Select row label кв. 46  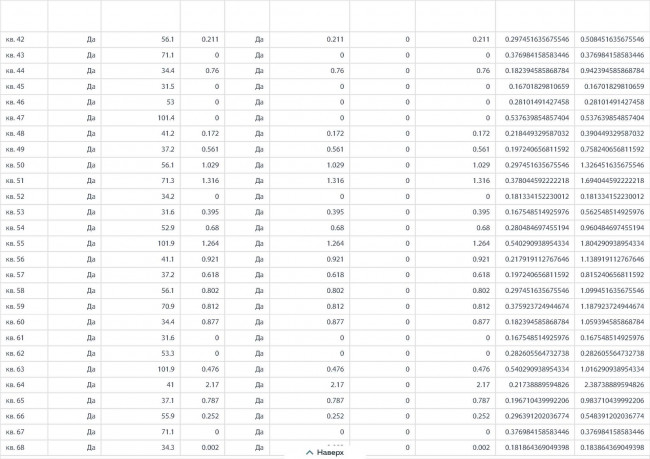tap(15, 102)
